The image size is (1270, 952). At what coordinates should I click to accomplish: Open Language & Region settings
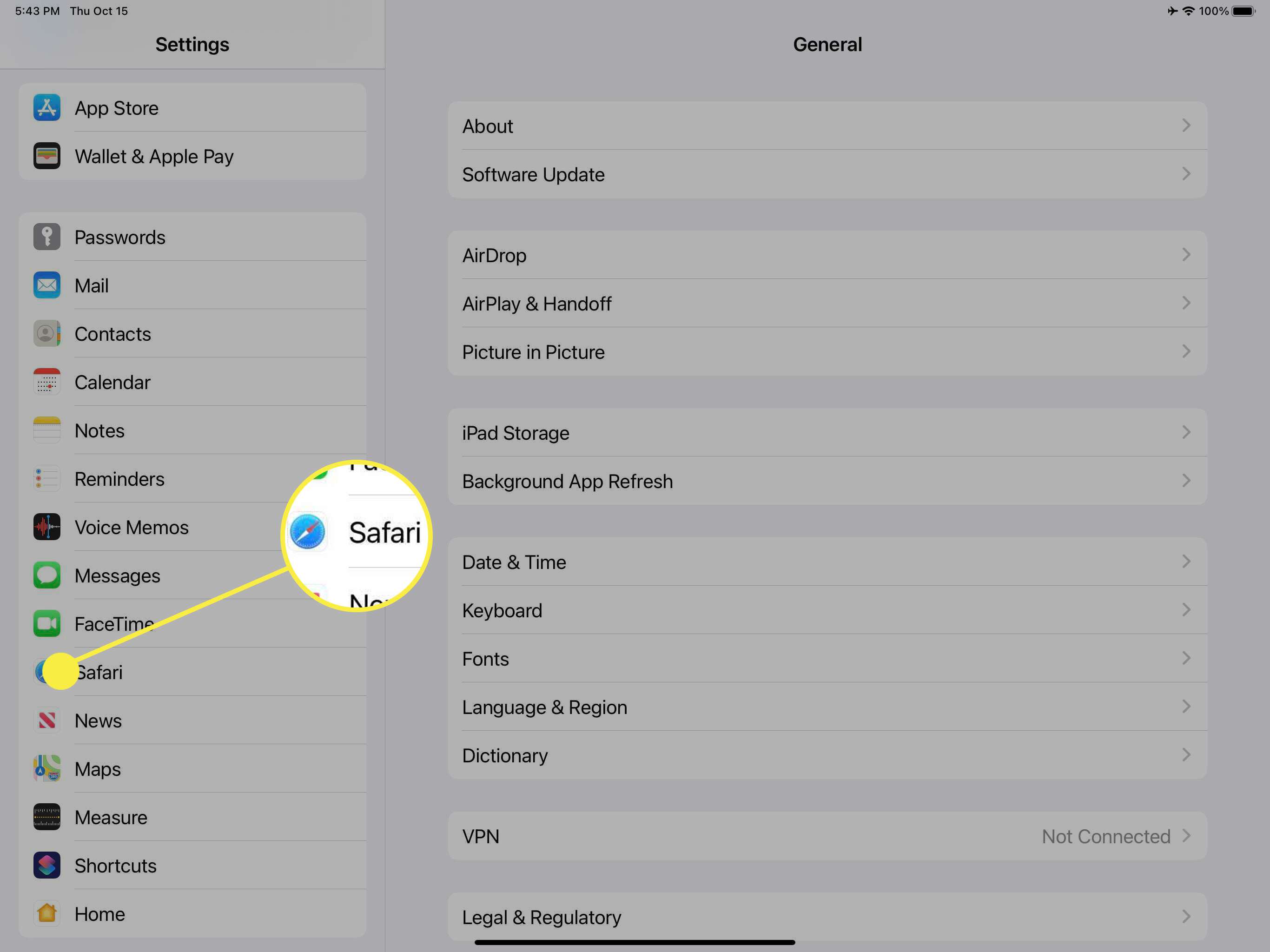pos(827,707)
